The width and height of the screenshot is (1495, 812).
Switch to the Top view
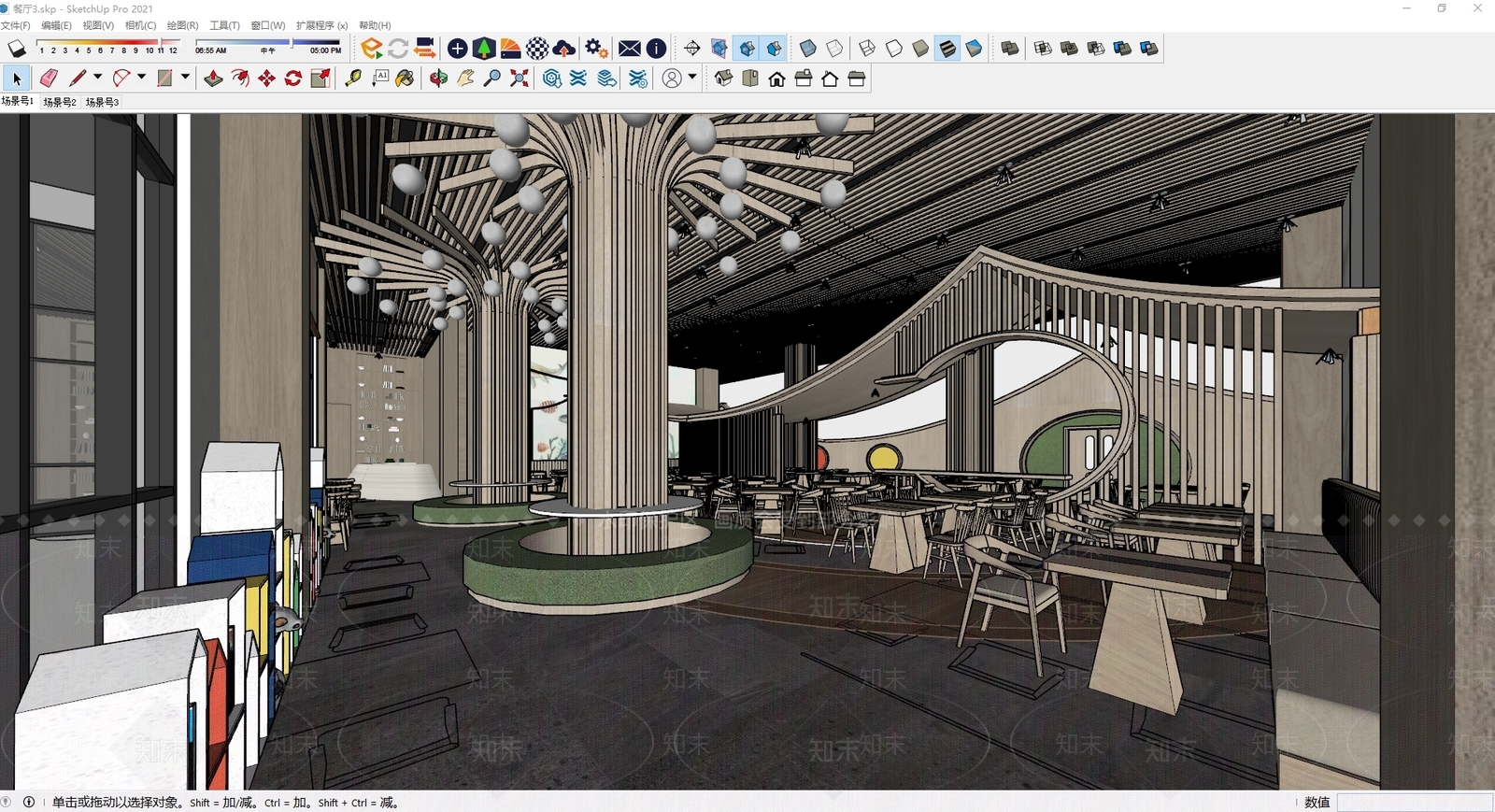(x=750, y=78)
